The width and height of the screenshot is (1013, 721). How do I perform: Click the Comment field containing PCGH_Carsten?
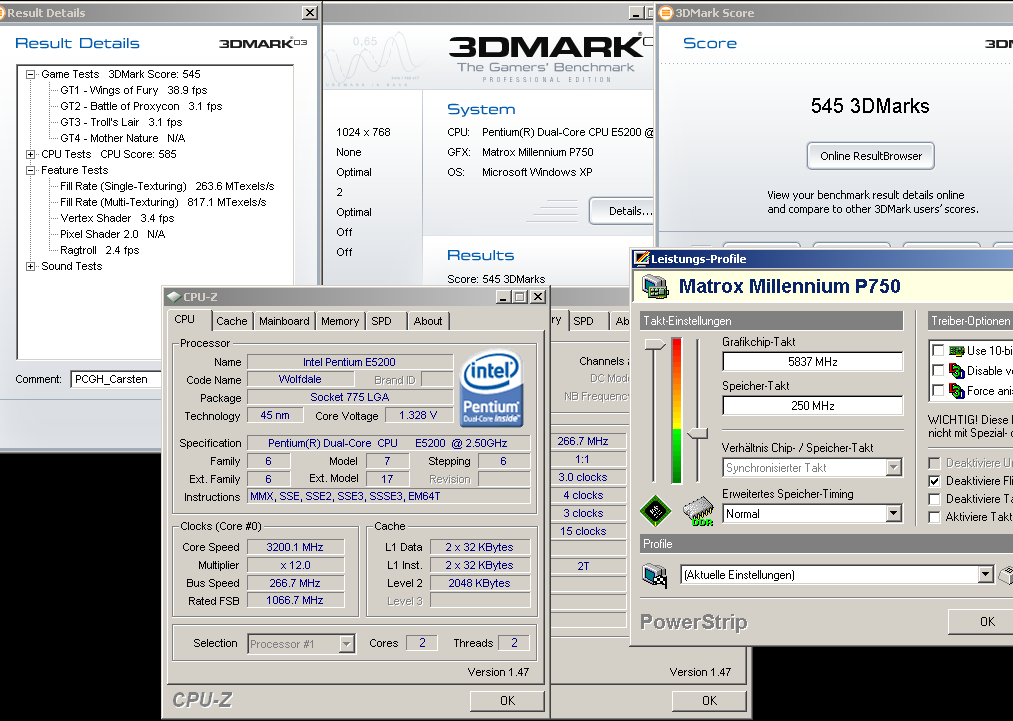click(116, 379)
